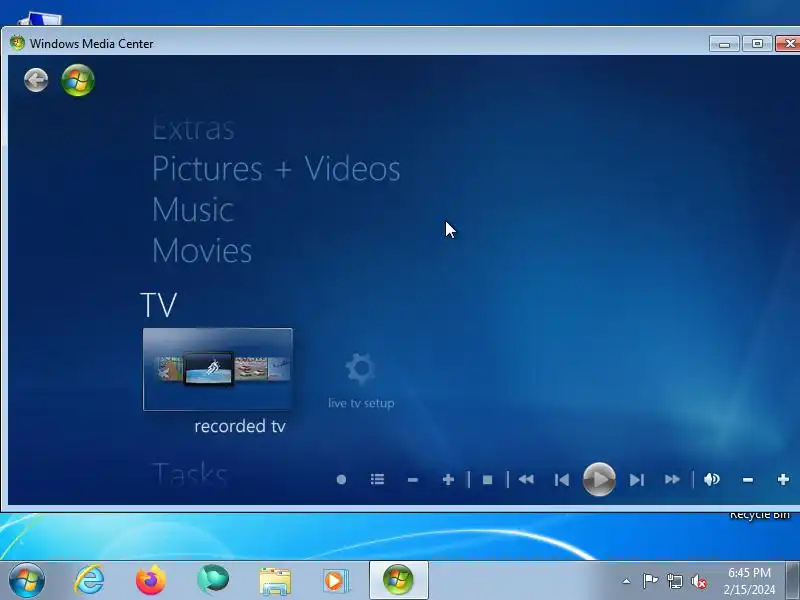Select the Movies category
This screenshot has width=800, height=600.
pyautogui.click(x=202, y=251)
